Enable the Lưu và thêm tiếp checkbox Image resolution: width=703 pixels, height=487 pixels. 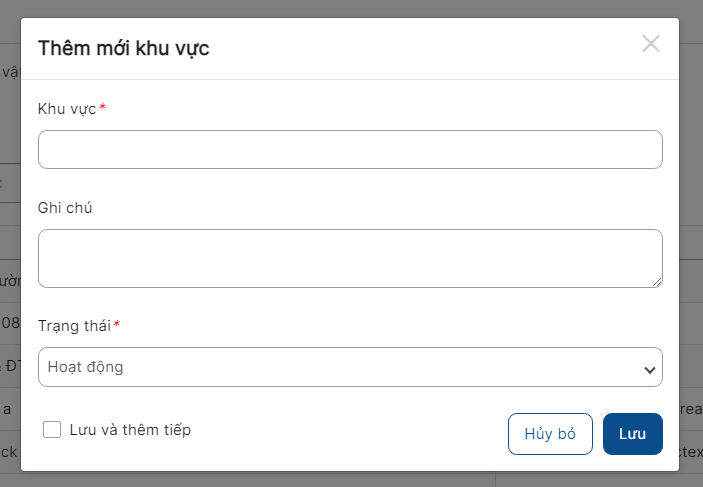coord(52,430)
